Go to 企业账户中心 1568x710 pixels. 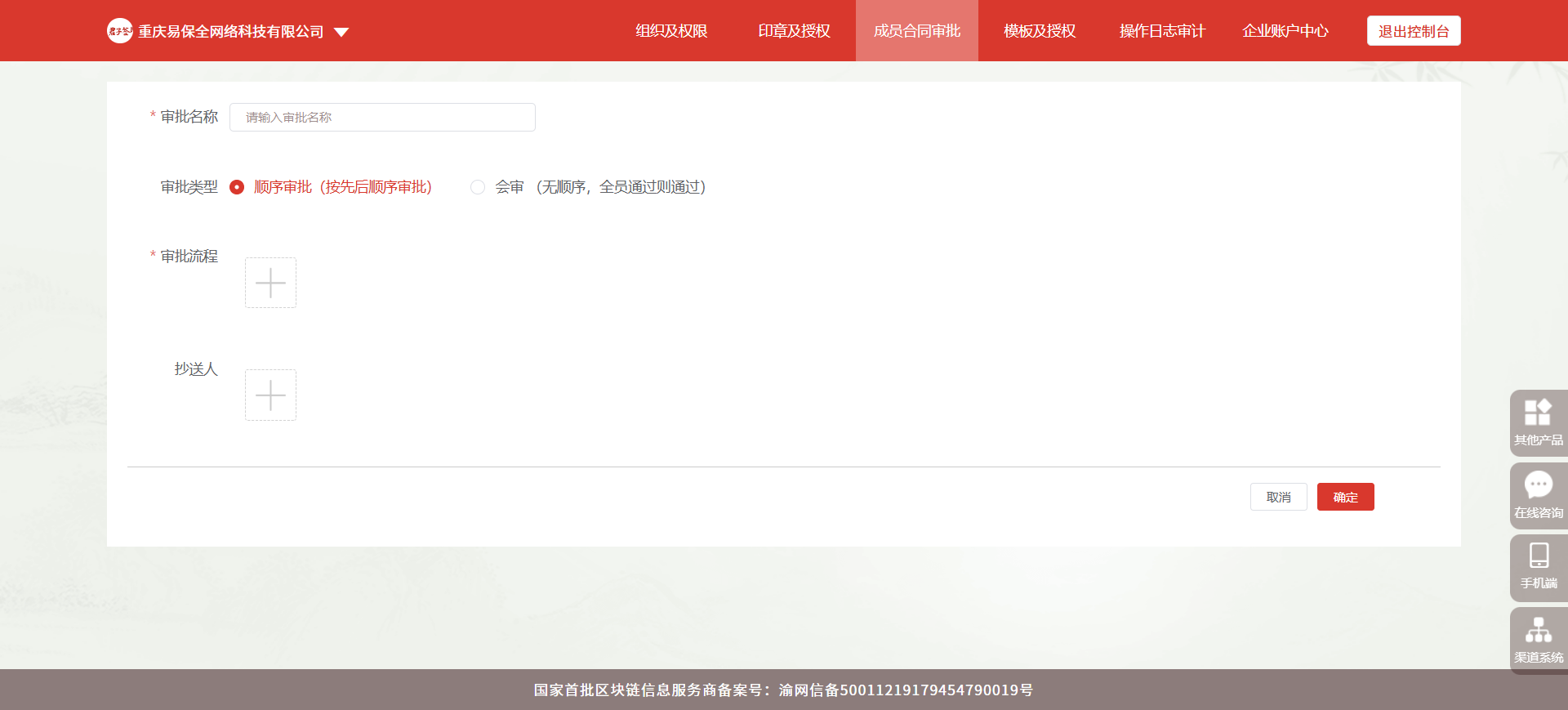(x=1285, y=31)
